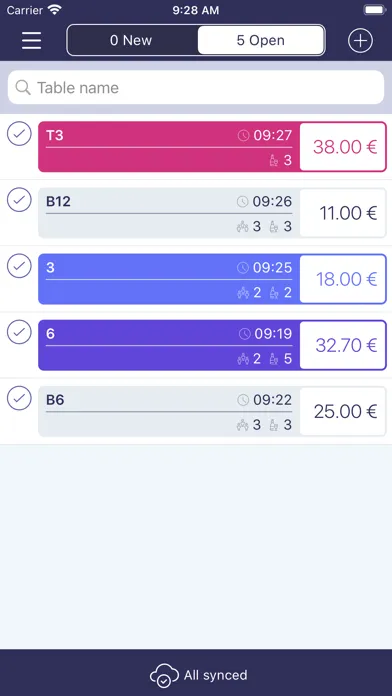Click guests icon on order 3

[243, 293]
